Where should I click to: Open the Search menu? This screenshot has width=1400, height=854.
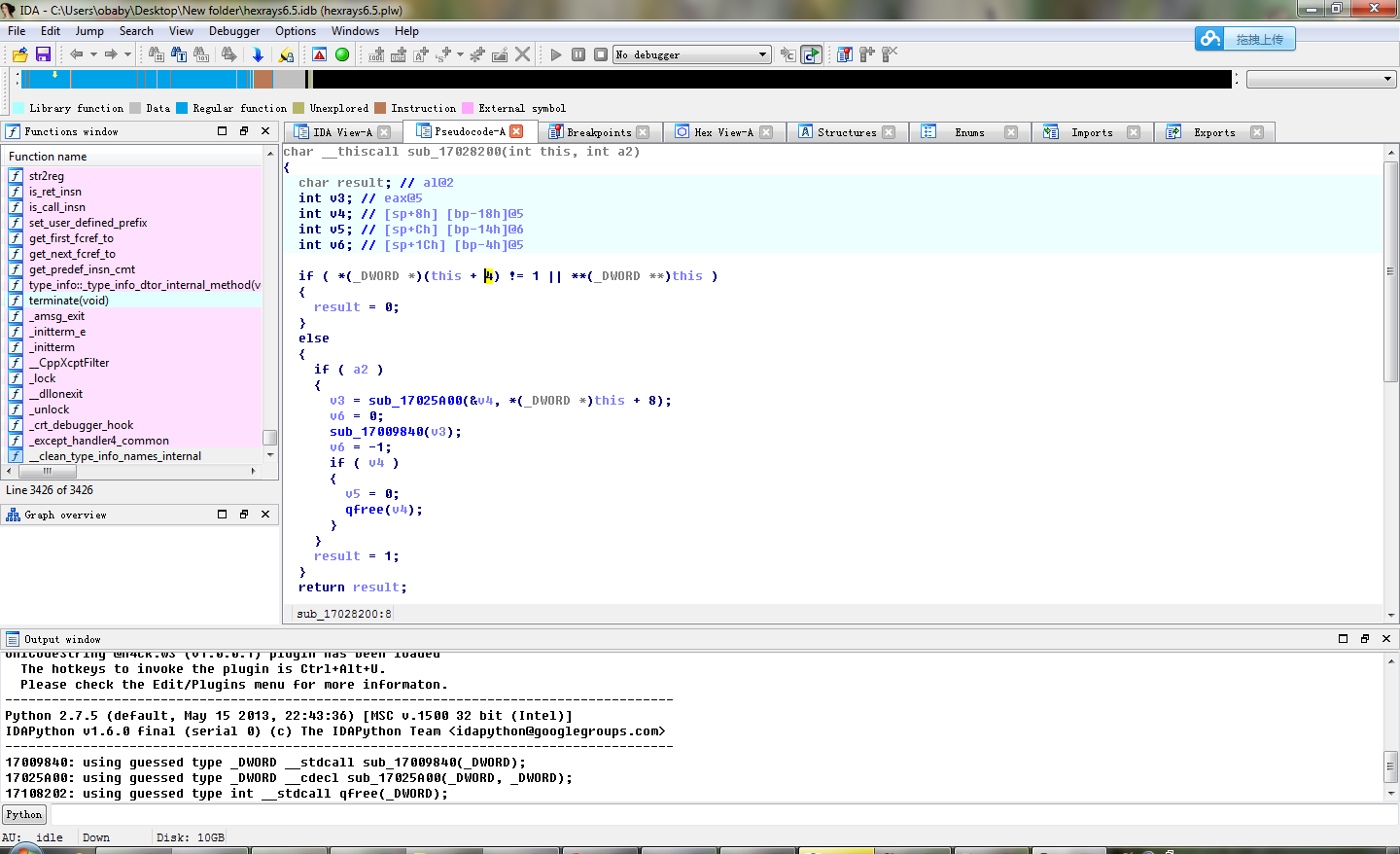coord(136,31)
